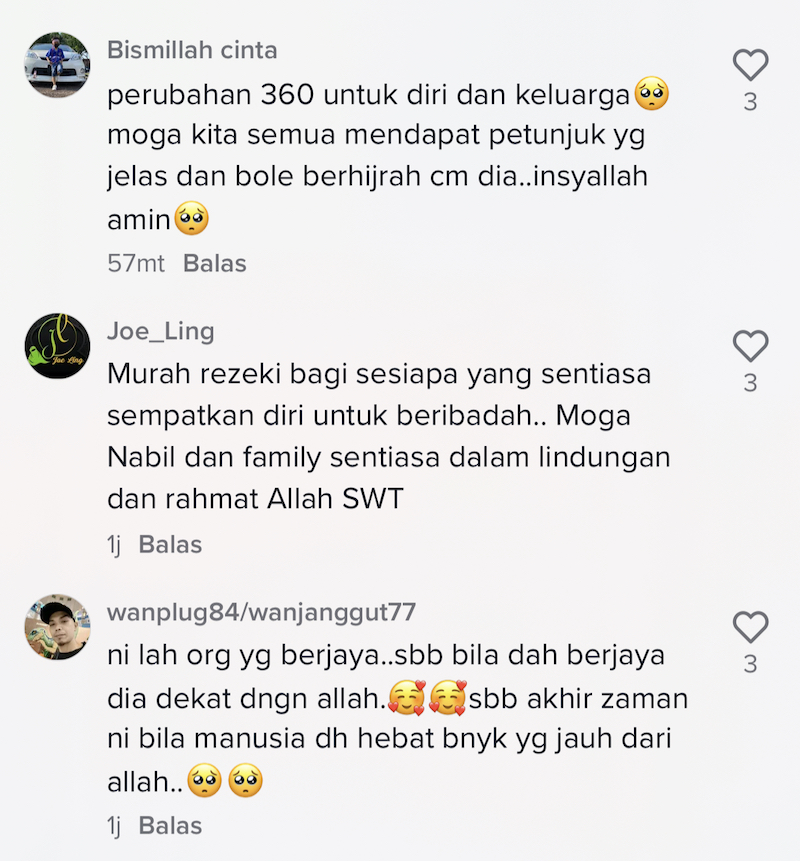Like the Bismillah cinta comment
The height and width of the screenshot is (861, 800).
750,65
